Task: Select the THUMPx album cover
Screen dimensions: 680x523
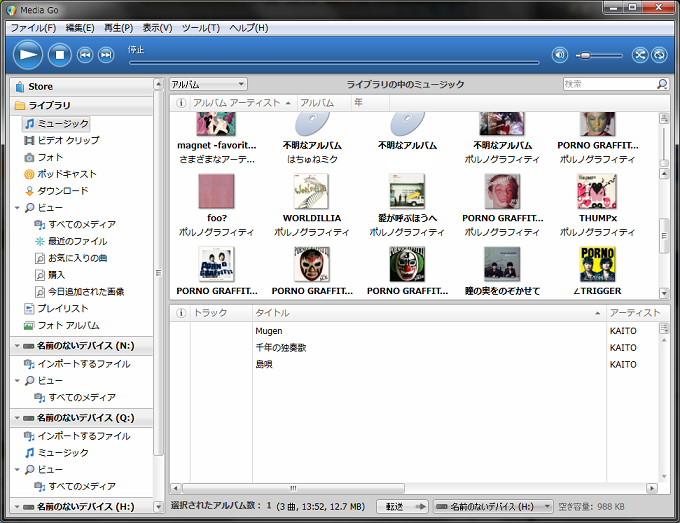Action: 597,192
